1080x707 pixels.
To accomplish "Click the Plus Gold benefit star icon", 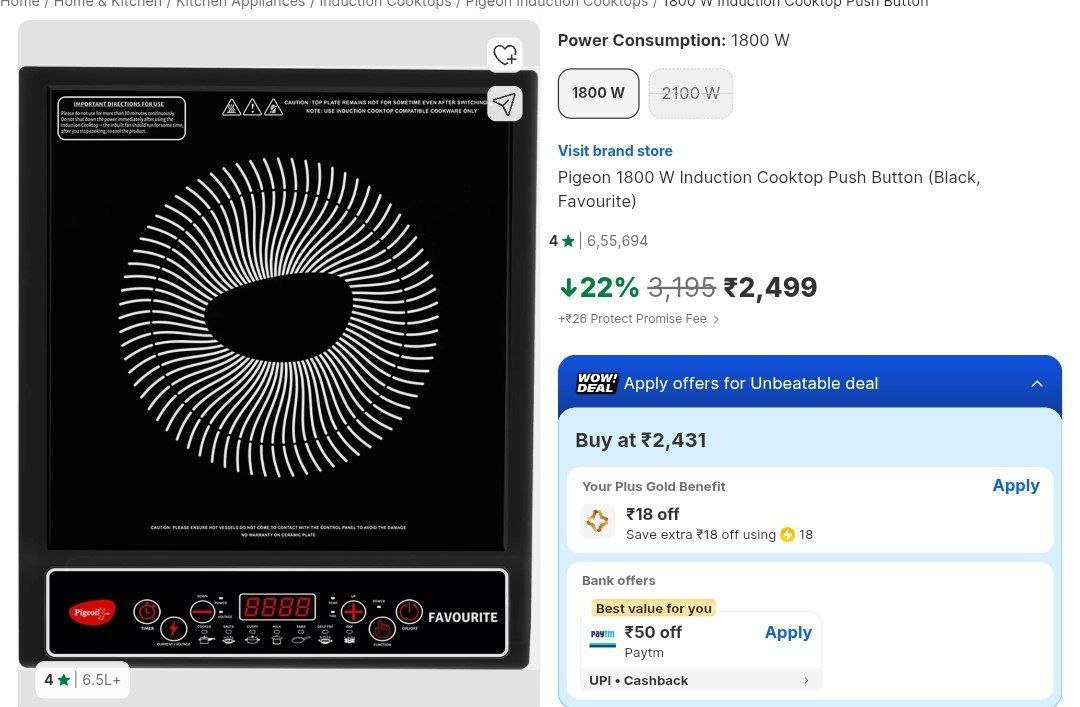I will (597, 521).
